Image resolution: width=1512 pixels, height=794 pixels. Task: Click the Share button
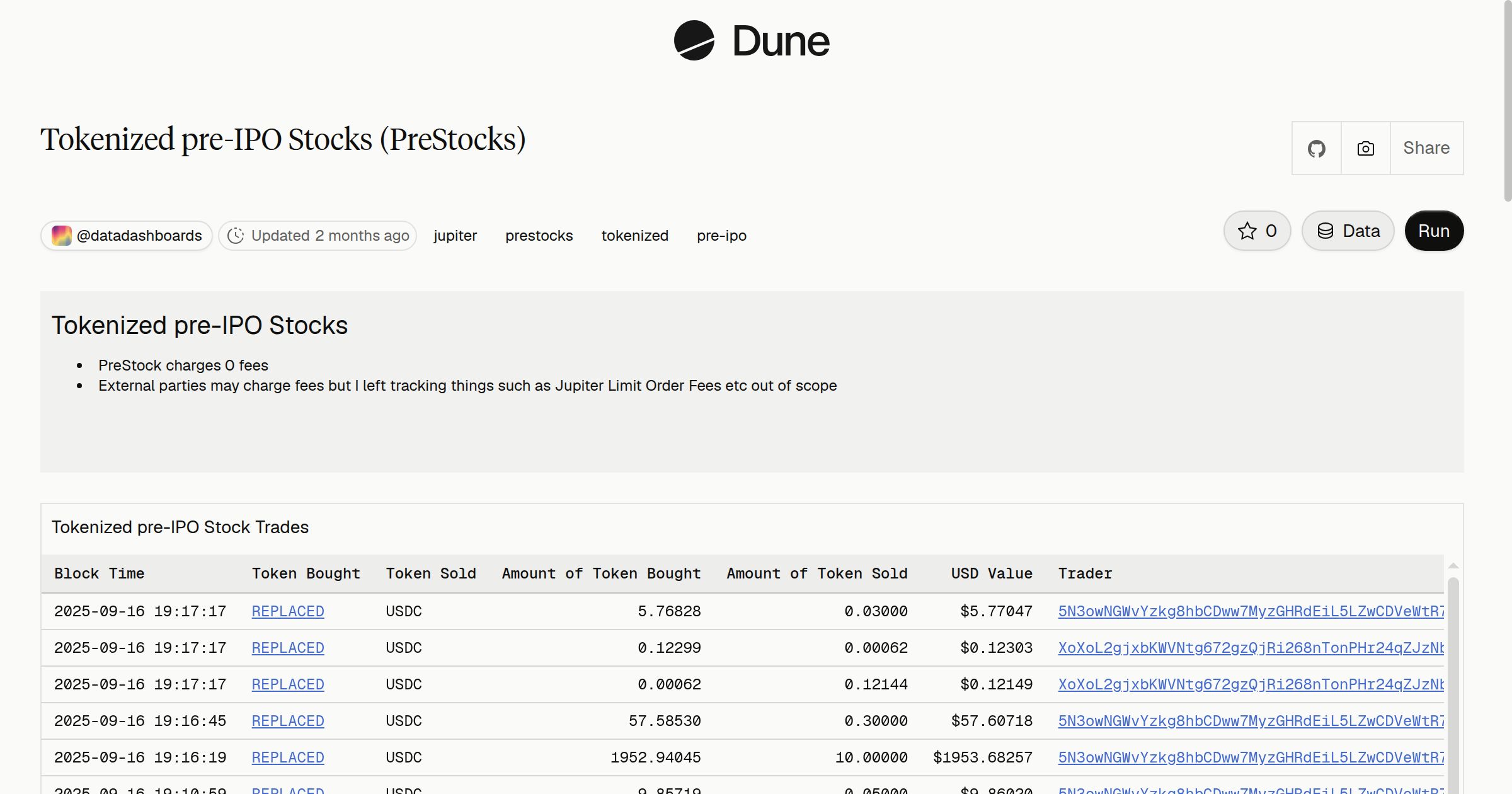1426,148
